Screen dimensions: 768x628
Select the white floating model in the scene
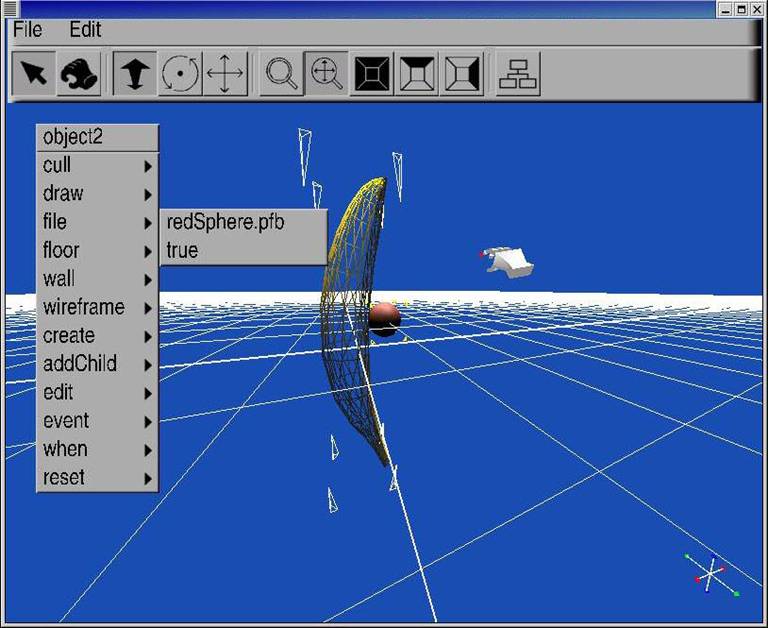click(x=507, y=262)
